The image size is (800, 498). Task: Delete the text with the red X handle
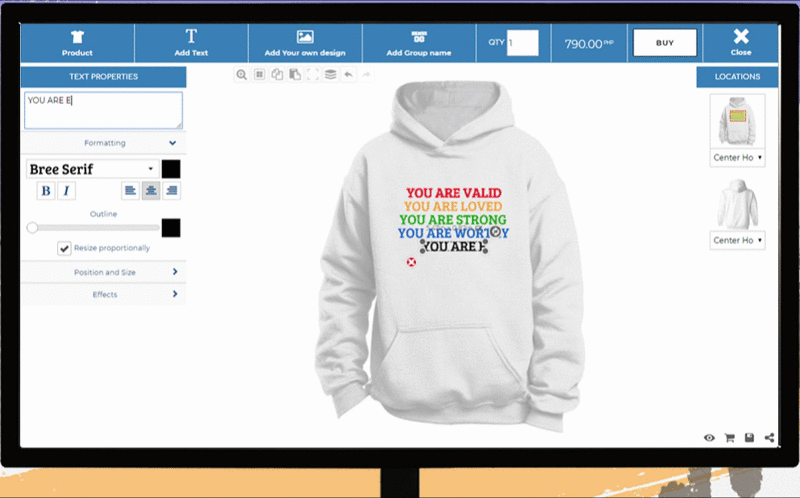[411, 262]
